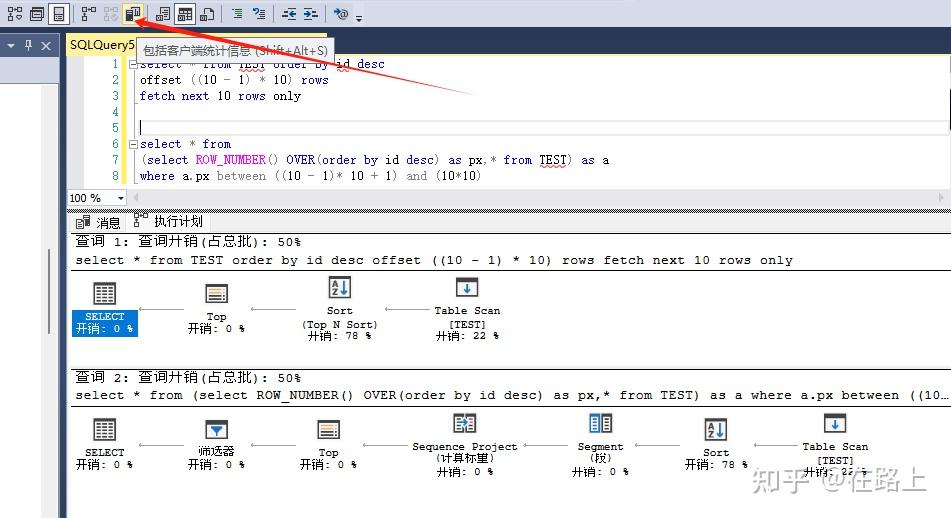Viewport: 951px width, 518px height.
Task: Select the Sort operator in query 2
Action: click(x=716, y=445)
